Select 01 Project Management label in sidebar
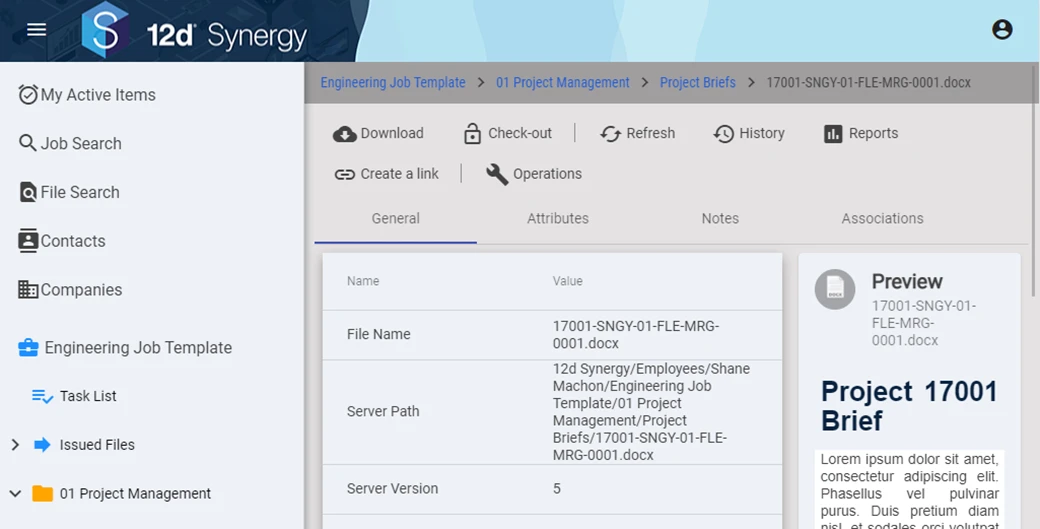This screenshot has width=1040, height=529. pyautogui.click(x=135, y=494)
